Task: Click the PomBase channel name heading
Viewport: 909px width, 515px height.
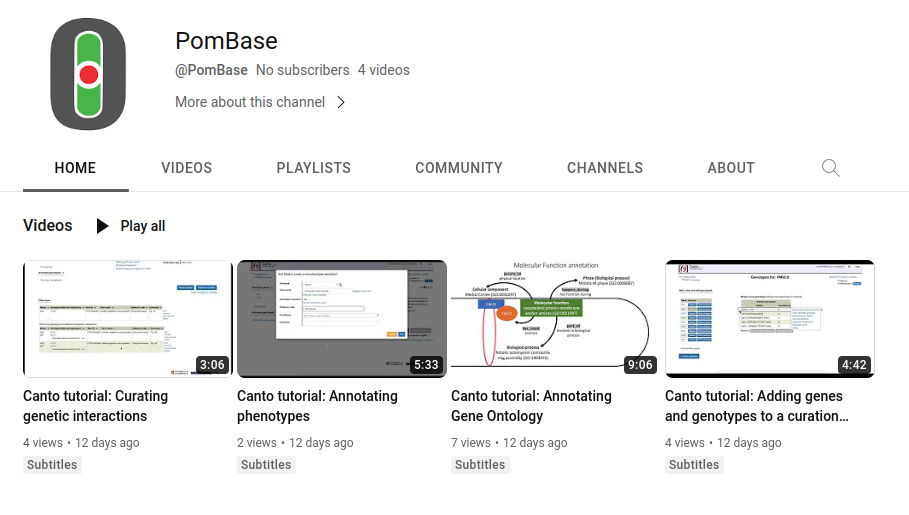Action: tap(226, 41)
